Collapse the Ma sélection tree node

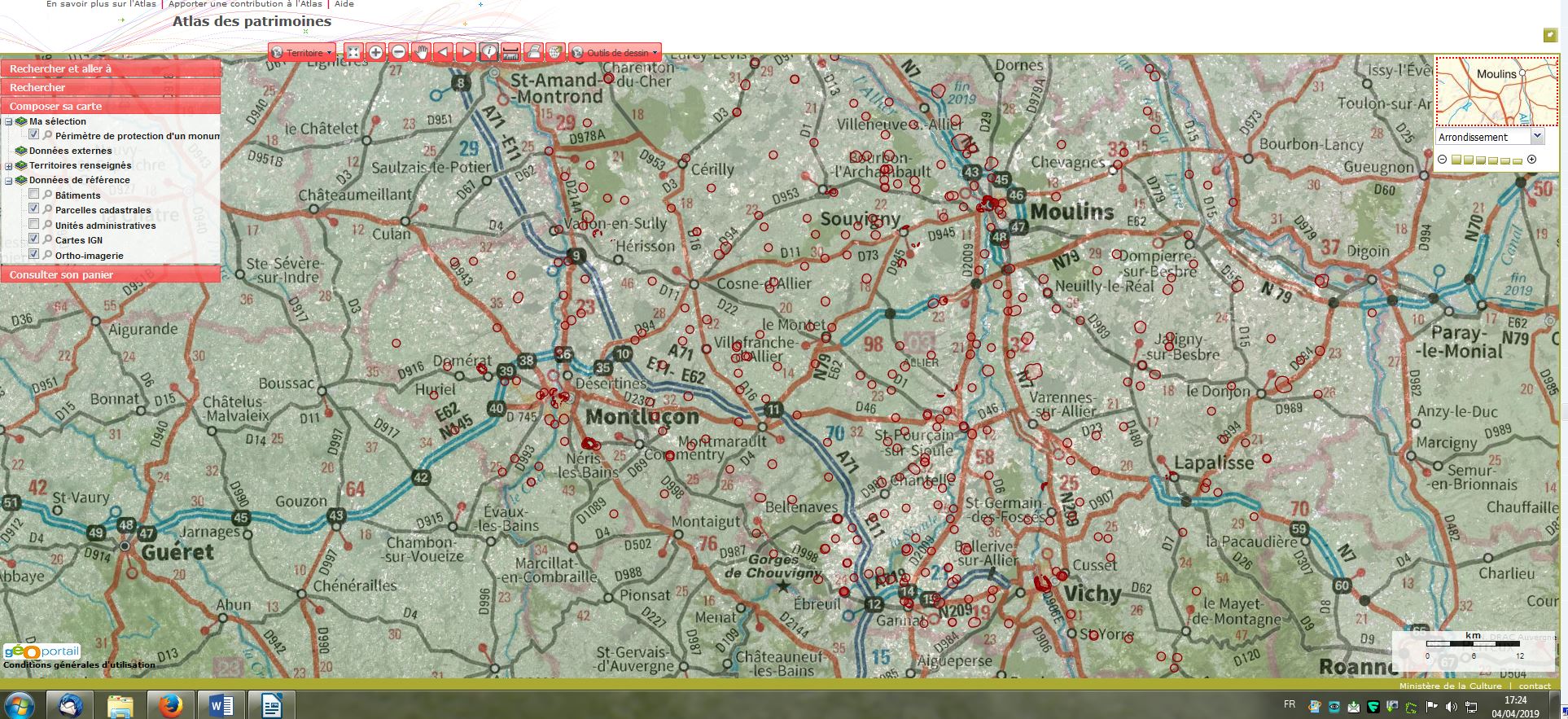(8, 122)
